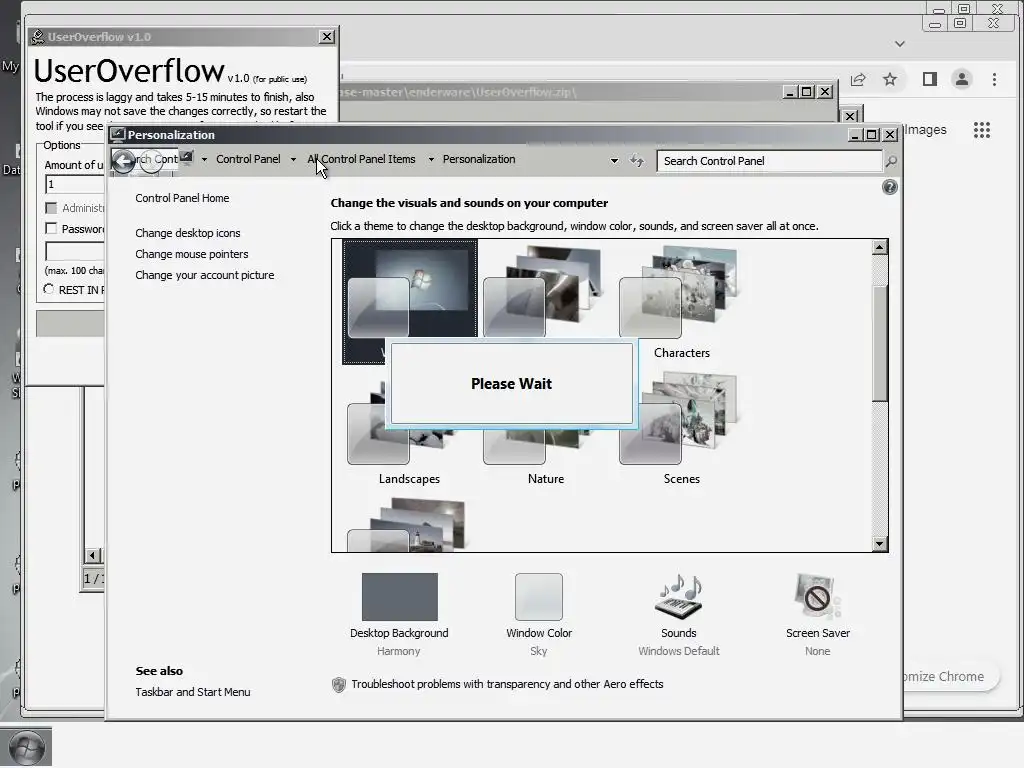This screenshot has width=1024, height=768.
Task: Expand dropdown arrow before Control Panel breadcrumb
Action: 204,159
